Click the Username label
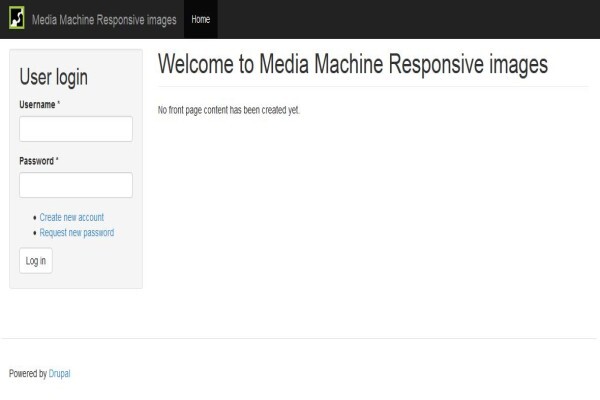This screenshot has width=600, height=400. (38, 104)
